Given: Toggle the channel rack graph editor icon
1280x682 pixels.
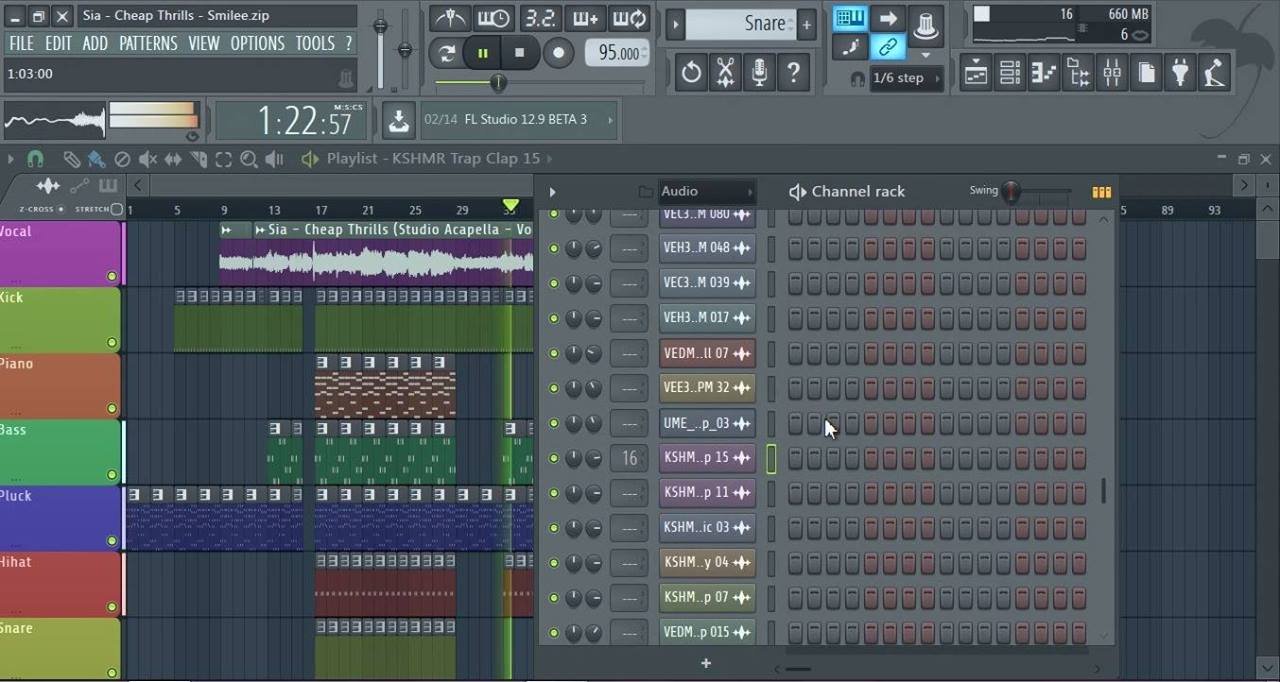Looking at the screenshot, I should pyautogui.click(x=1101, y=192).
